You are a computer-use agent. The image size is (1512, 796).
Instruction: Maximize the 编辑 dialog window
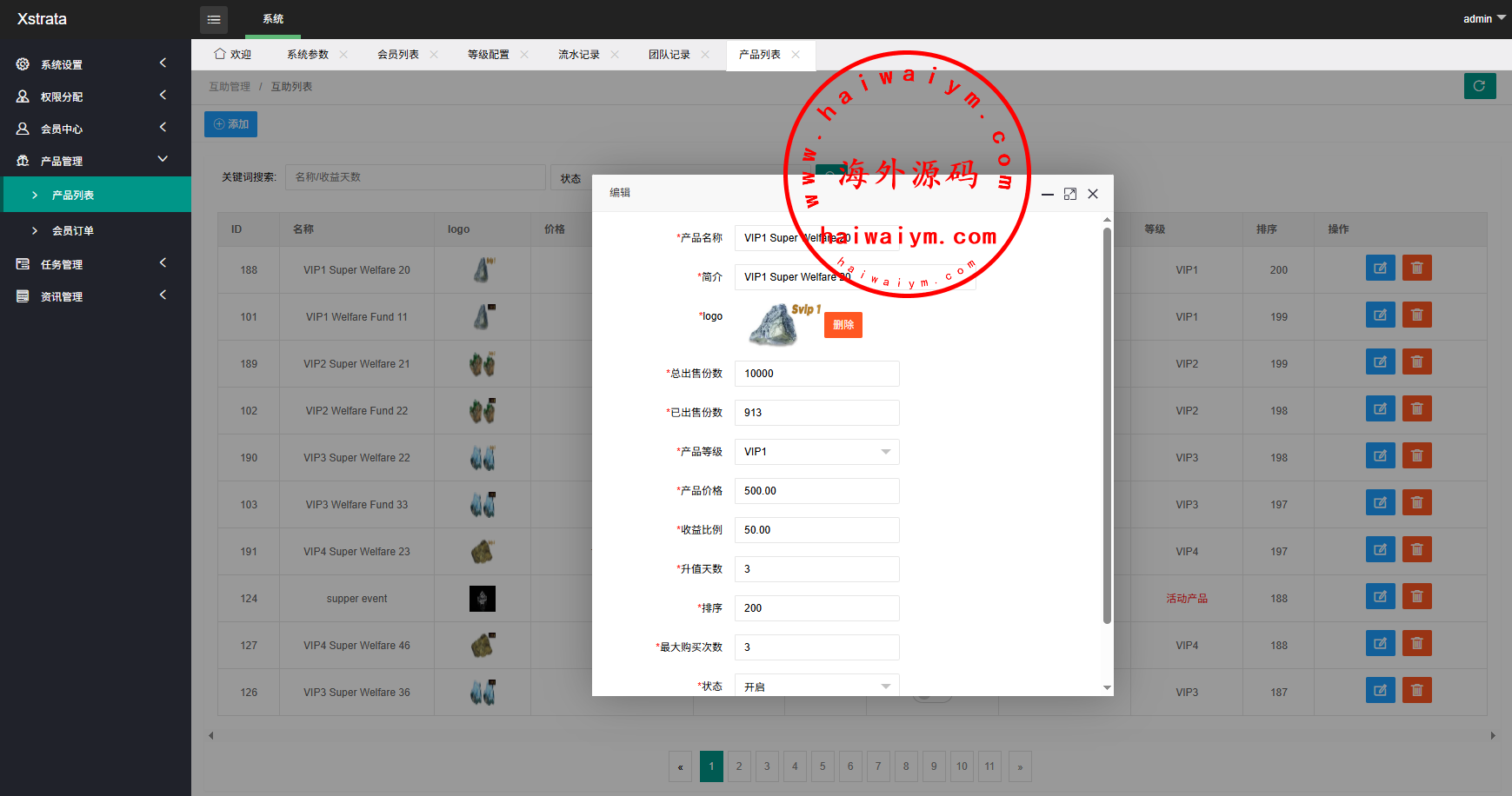pyautogui.click(x=1070, y=194)
